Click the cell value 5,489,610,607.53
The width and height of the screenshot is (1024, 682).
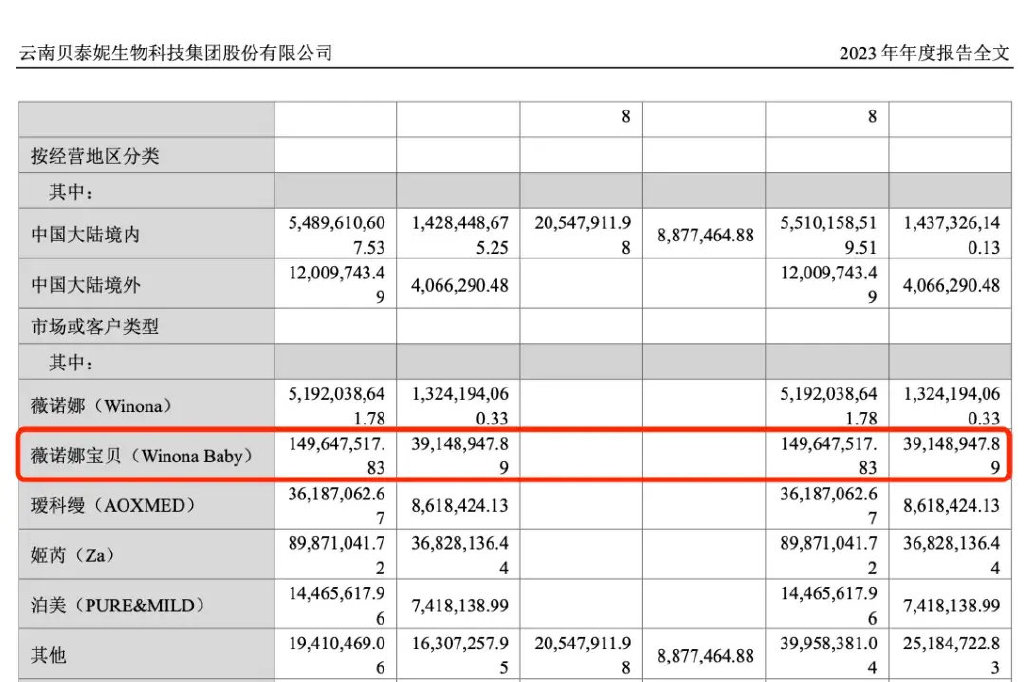tap(336, 235)
